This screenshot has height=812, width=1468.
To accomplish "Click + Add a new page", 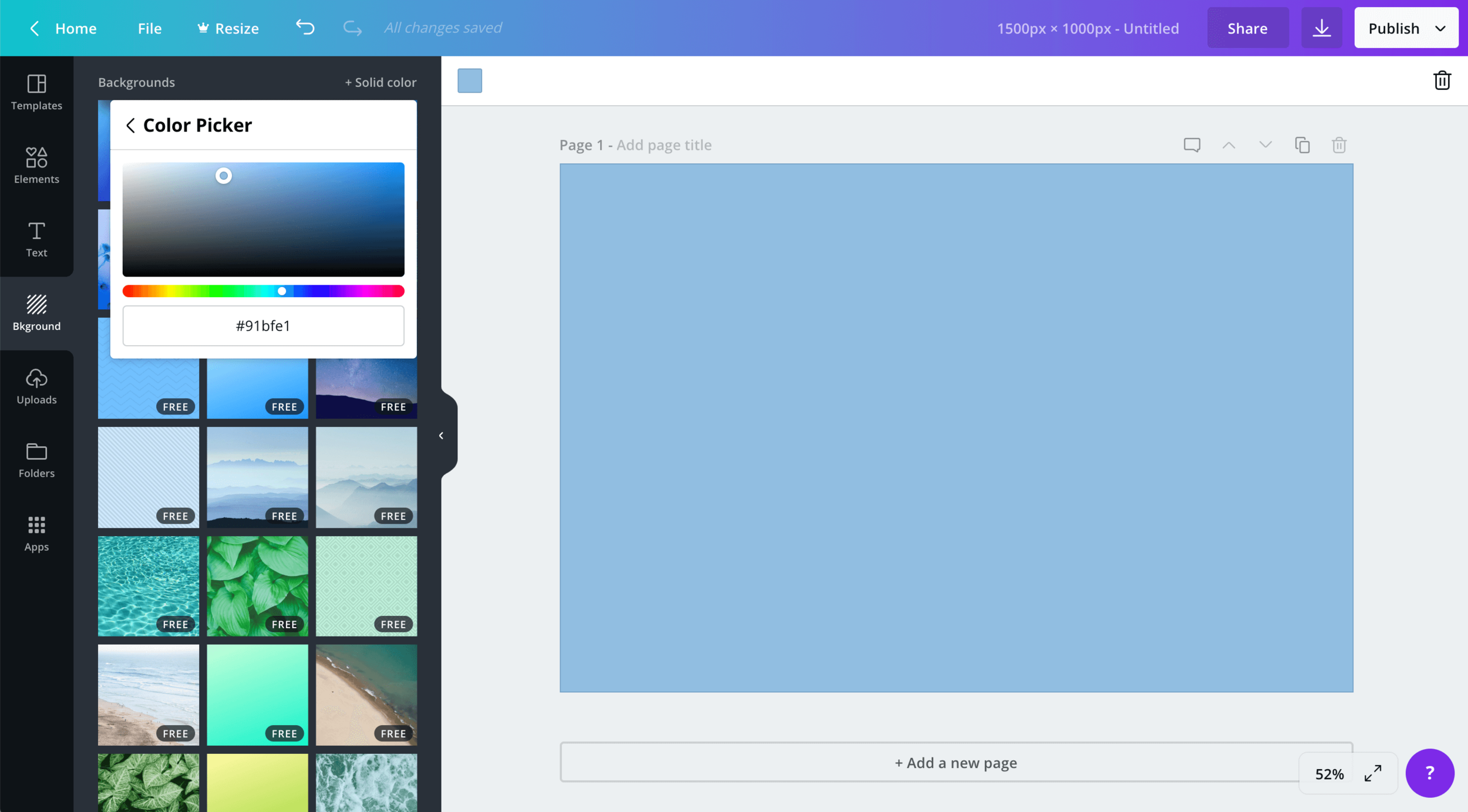I will point(955,762).
